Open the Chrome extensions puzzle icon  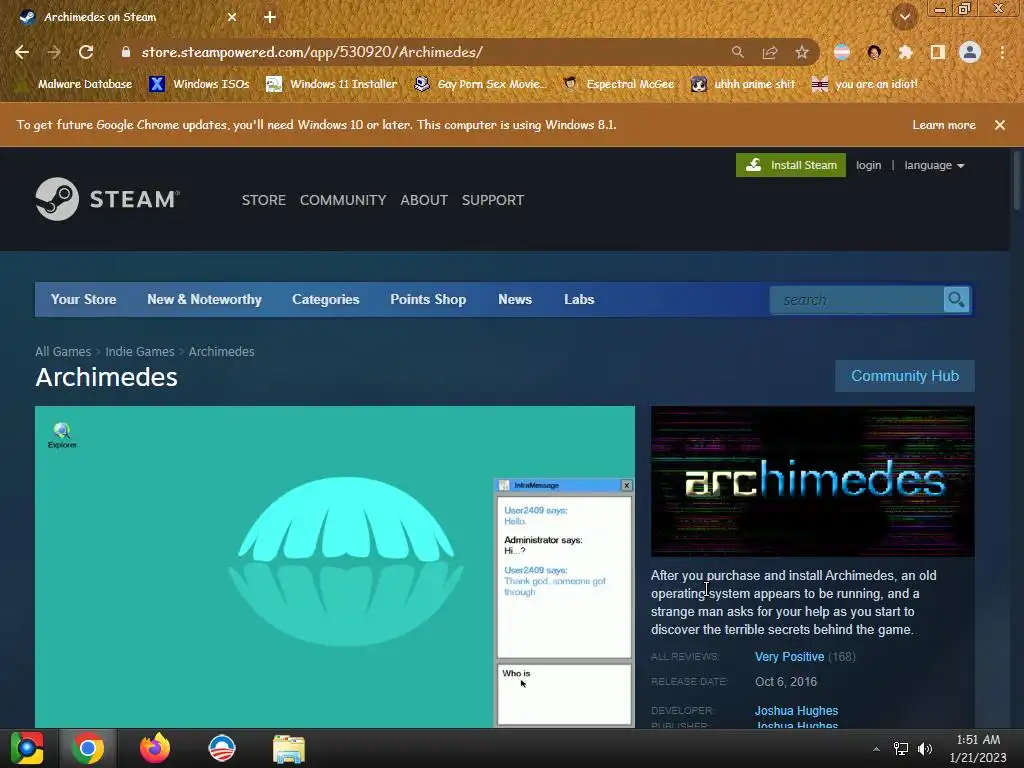[x=905, y=52]
